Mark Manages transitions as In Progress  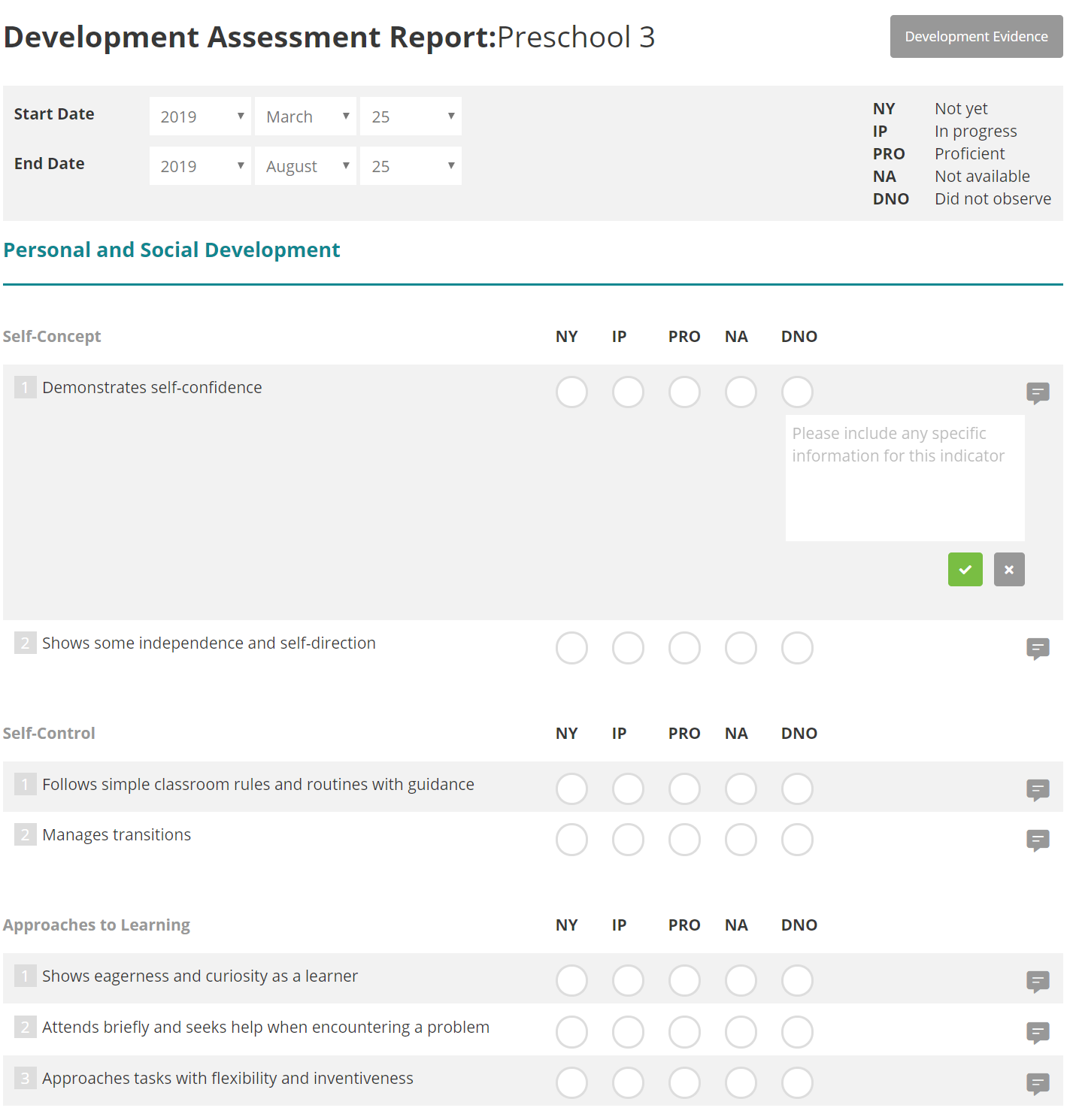tap(628, 840)
